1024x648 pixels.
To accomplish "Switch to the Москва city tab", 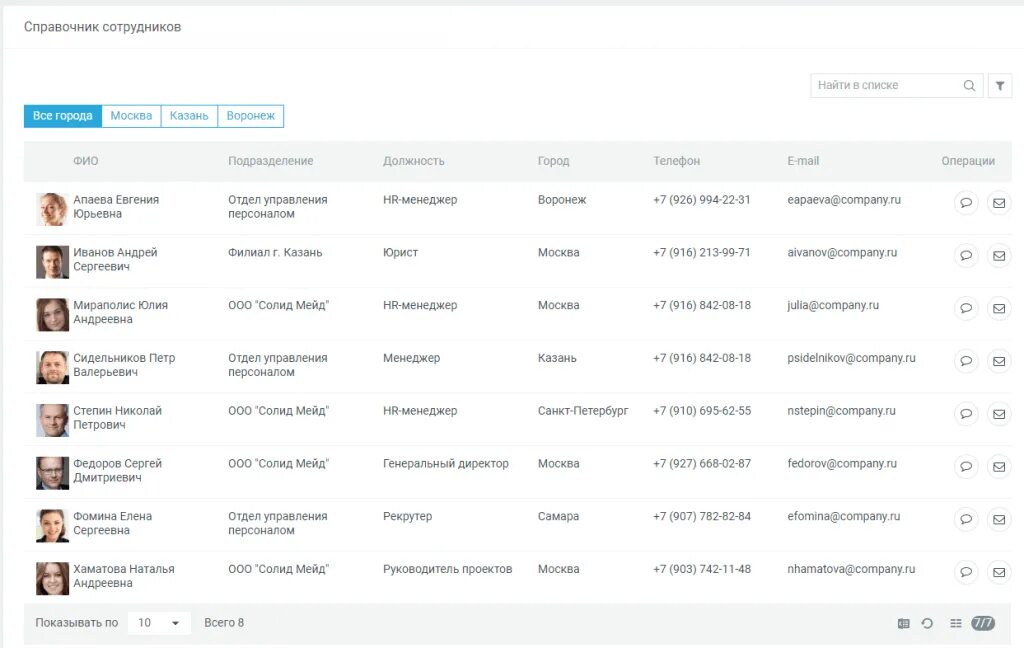I will 131,116.
